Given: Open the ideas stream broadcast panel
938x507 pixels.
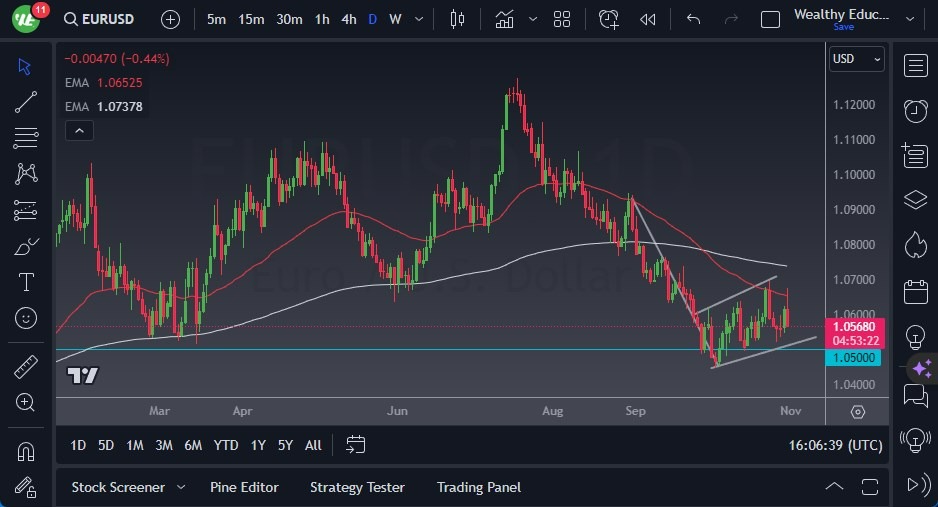Looking at the screenshot, I should click(x=915, y=440).
